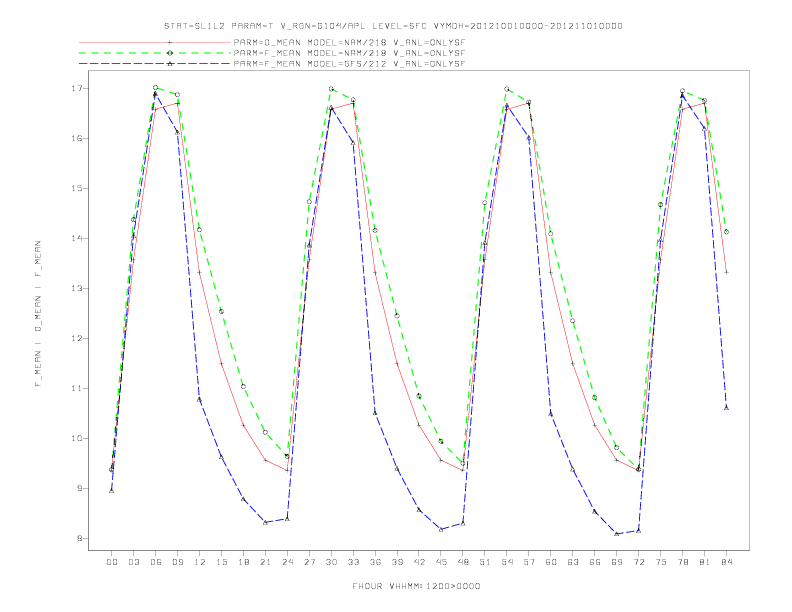The image size is (792, 612).
Task: Click the x-axis tick label 06
Action: 156,562
